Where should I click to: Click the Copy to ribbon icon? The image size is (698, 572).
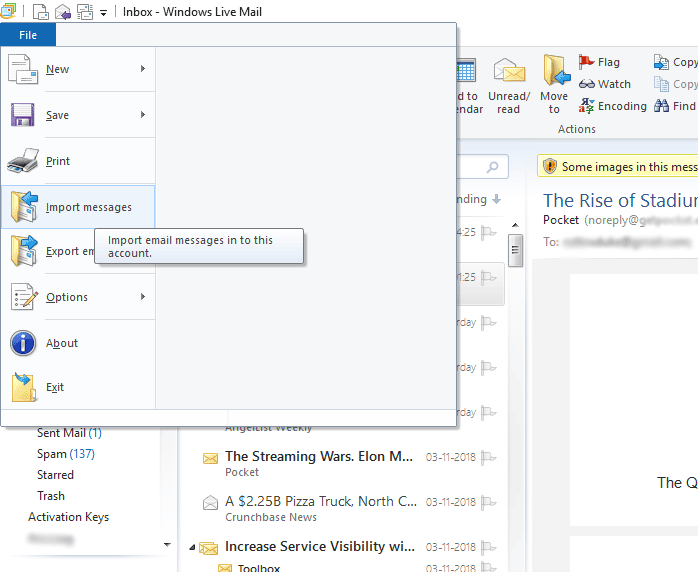coord(661,62)
